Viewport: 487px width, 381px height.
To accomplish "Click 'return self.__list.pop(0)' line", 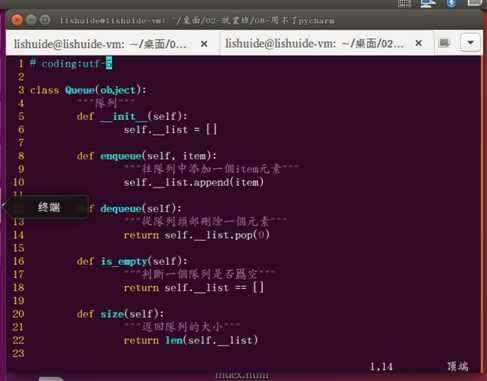I will tap(196, 235).
